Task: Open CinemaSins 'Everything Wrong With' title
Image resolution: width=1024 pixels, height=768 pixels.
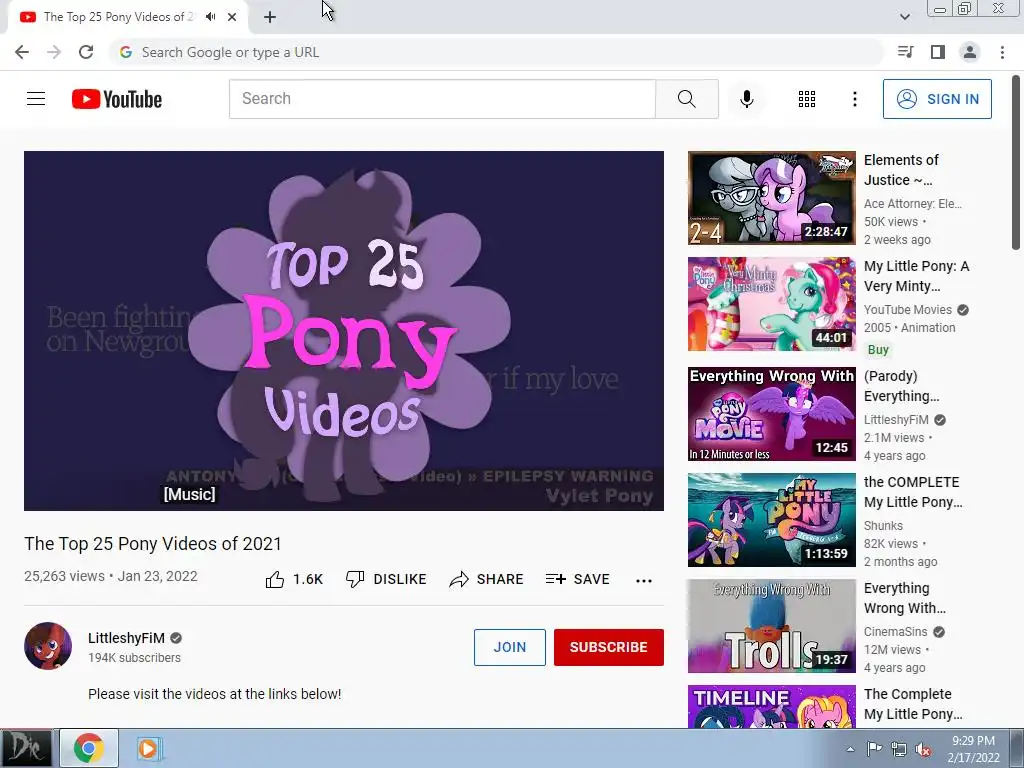Action: [904, 598]
